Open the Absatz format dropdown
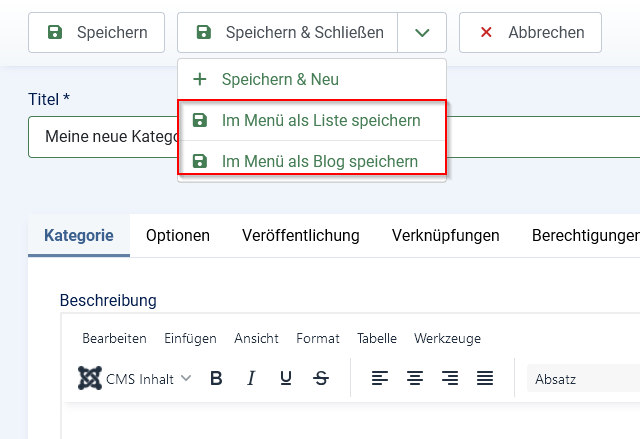The height and width of the screenshot is (439, 640). pos(584,379)
